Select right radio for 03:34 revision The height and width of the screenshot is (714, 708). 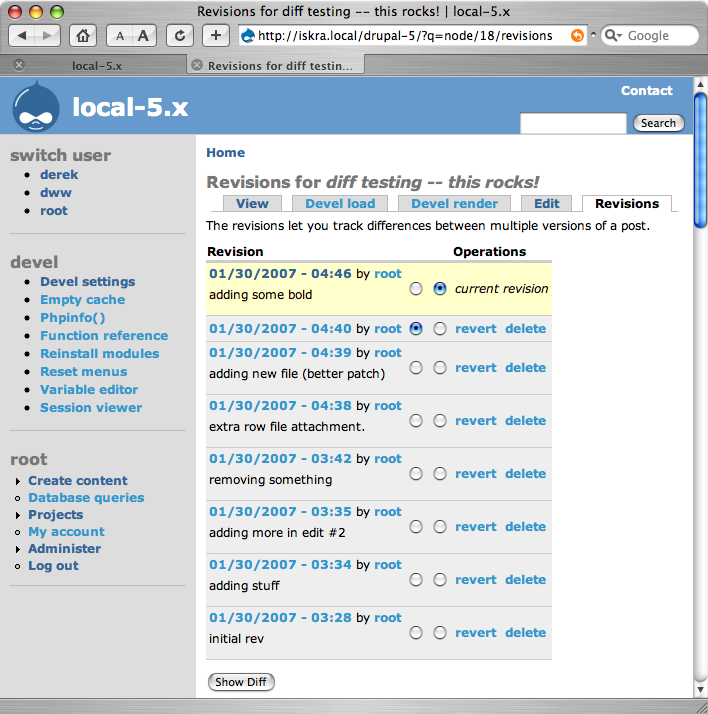pos(440,580)
